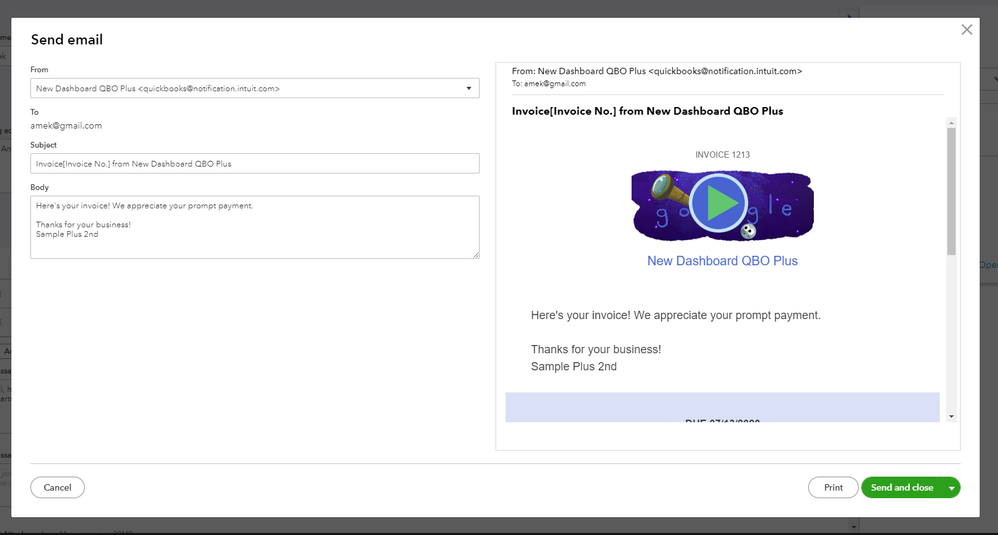
Task: Click the preview scrollbar down arrow
Action: click(951, 417)
